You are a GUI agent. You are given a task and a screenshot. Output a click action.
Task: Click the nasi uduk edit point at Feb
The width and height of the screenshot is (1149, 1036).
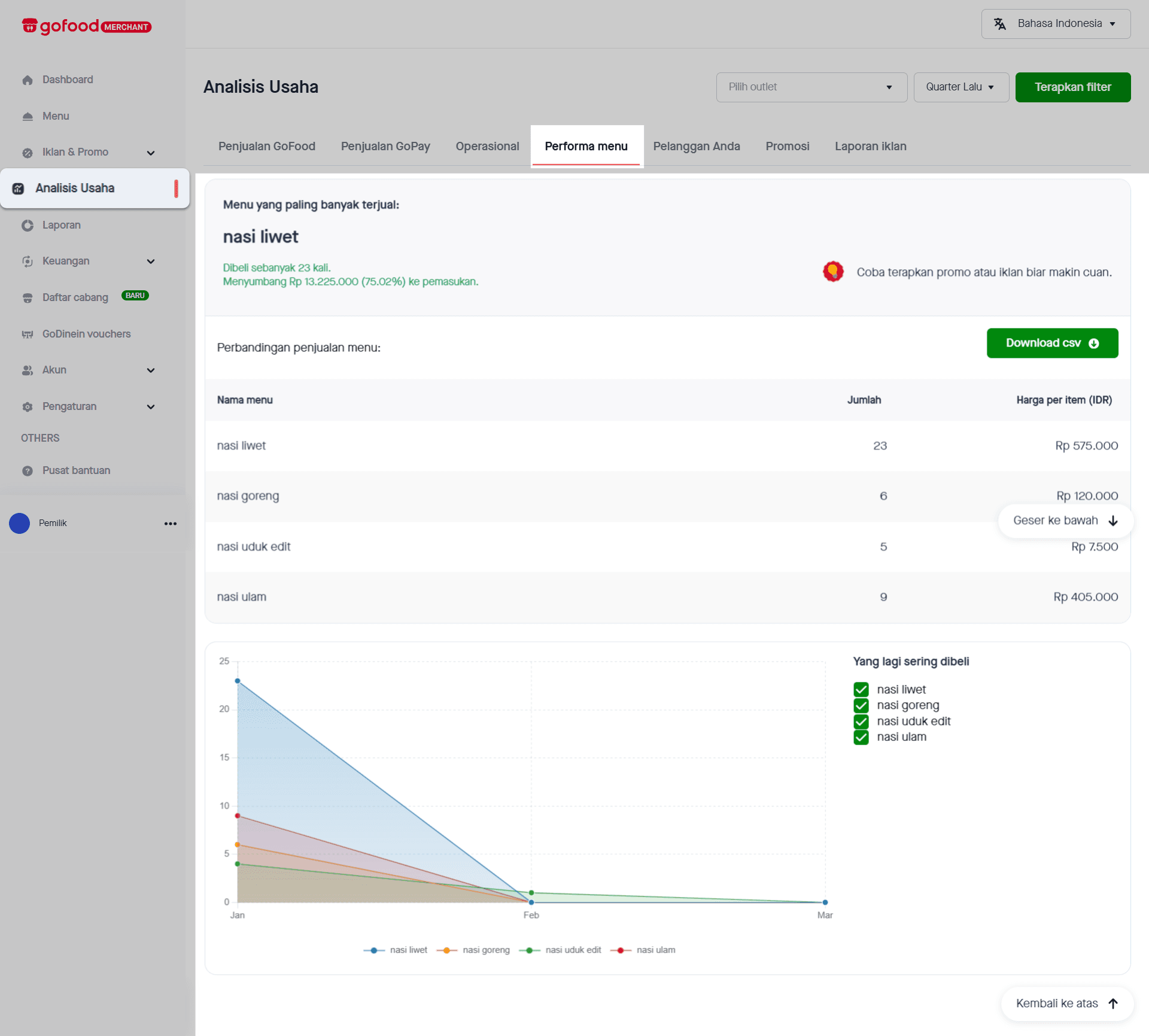point(531,893)
